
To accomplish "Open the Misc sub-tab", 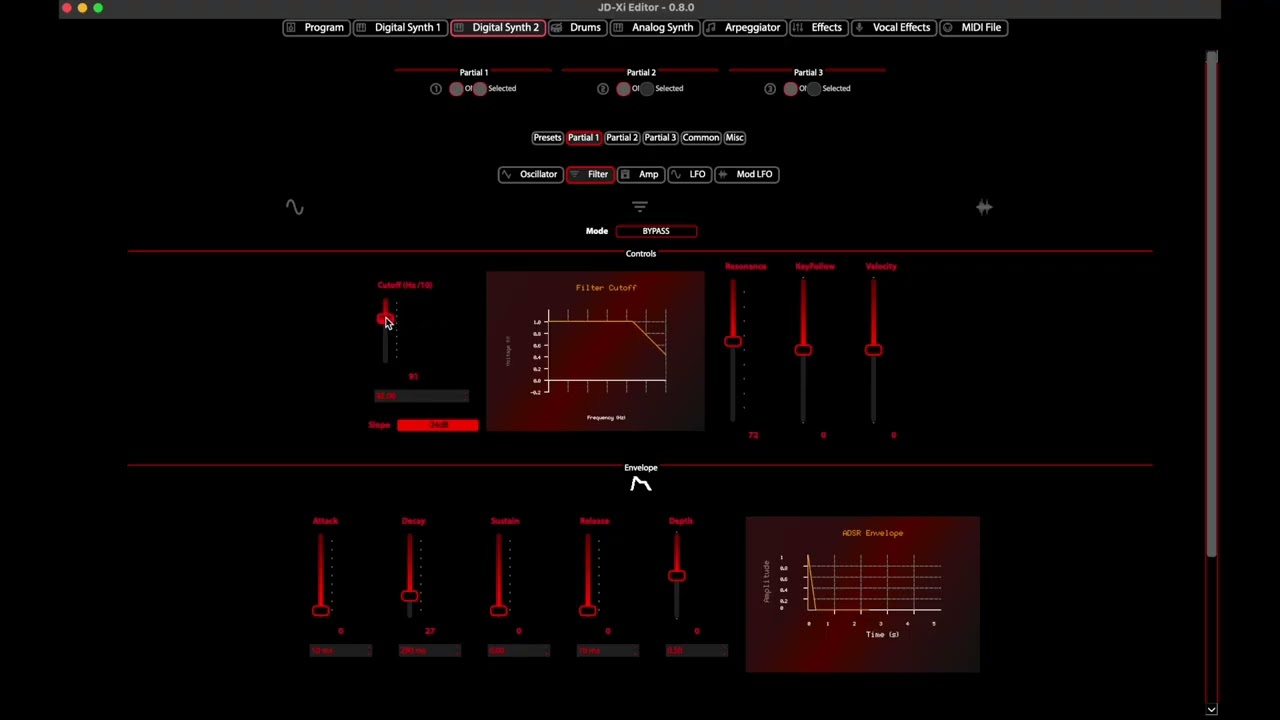I will [x=735, y=138].
